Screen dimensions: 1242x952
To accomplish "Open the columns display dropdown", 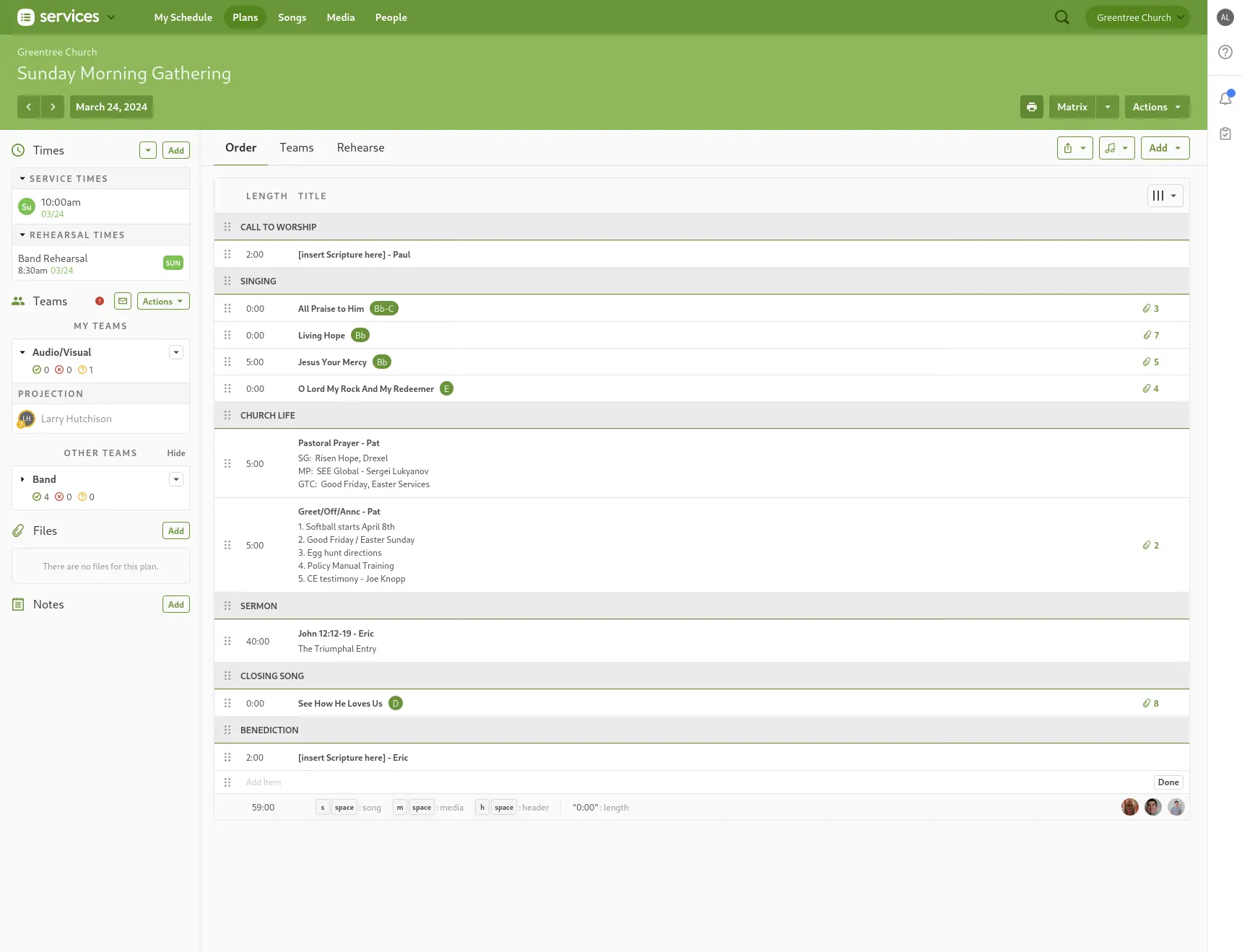I will click(x=1165, y=196).
